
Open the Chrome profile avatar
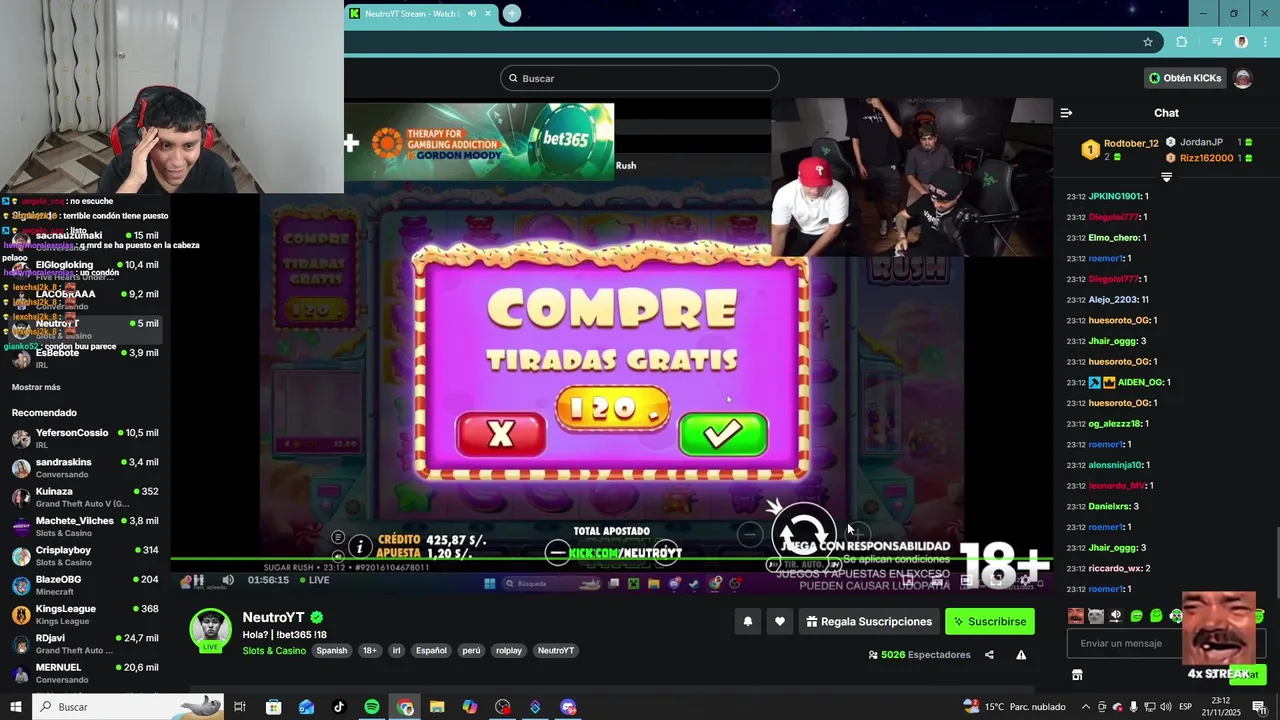click(x=1241, y=42)
